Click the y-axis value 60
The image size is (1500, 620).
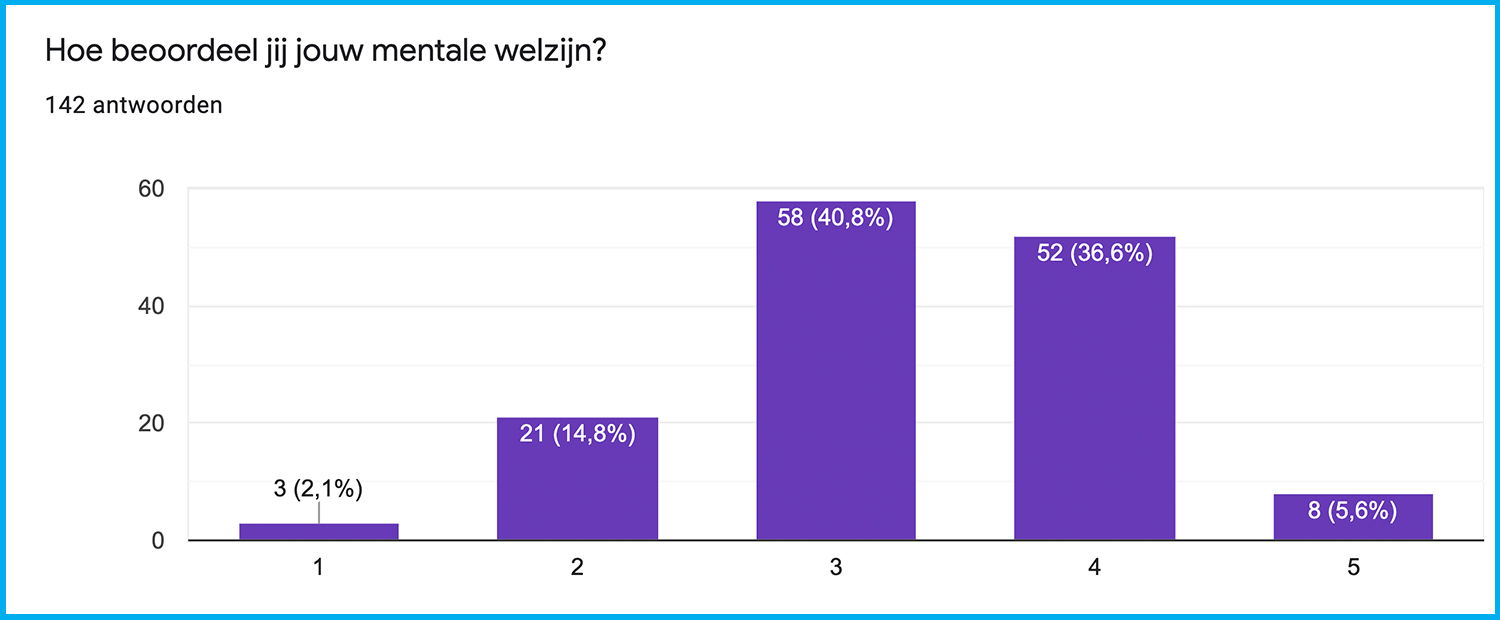pos(150,189)
